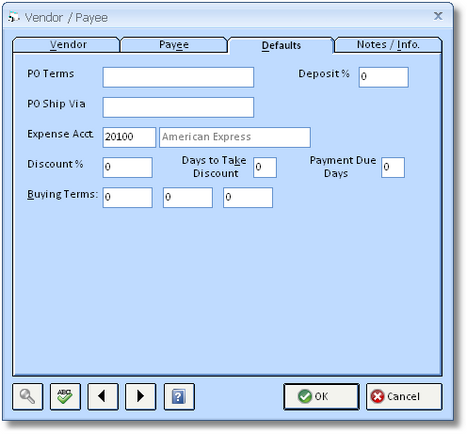Click the Deposit % field

(383, 77)
